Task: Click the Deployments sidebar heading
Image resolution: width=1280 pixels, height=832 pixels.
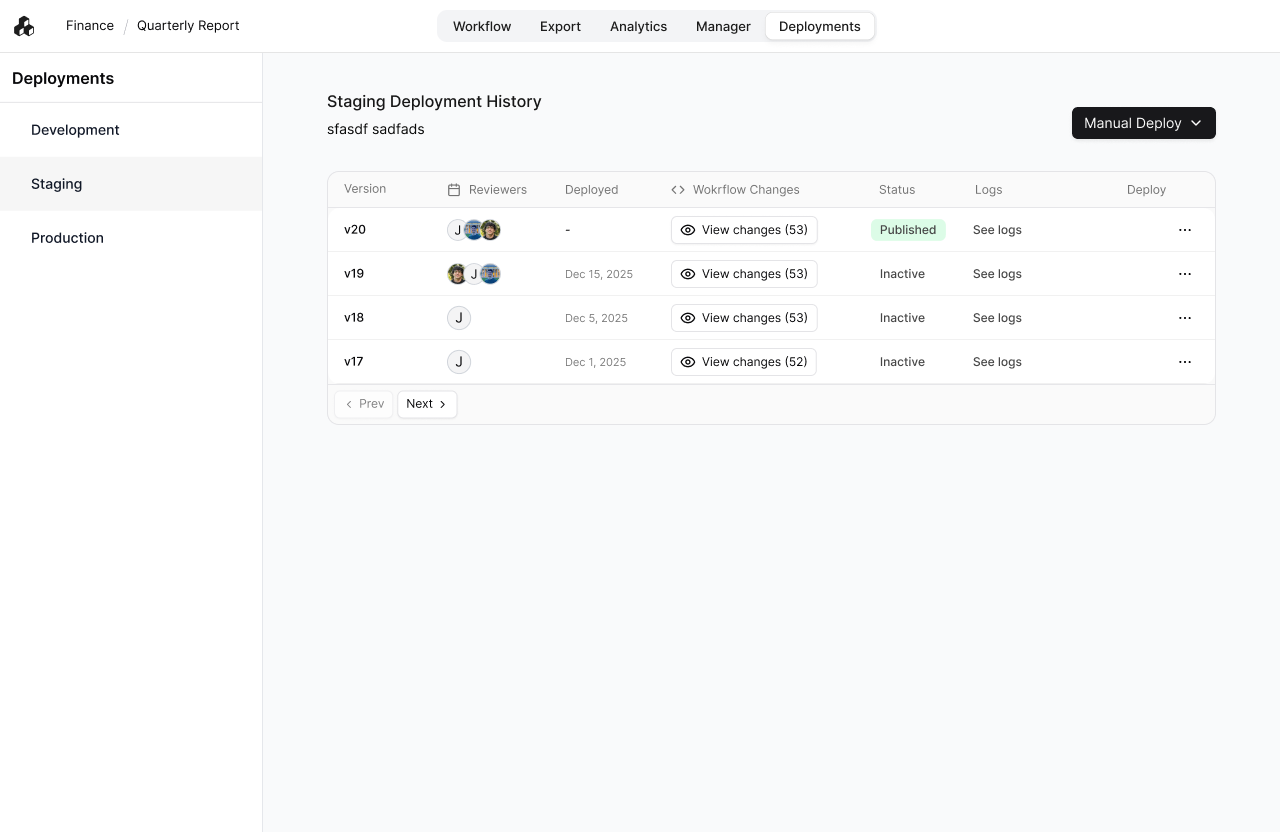Action: [x=63, y=78]
